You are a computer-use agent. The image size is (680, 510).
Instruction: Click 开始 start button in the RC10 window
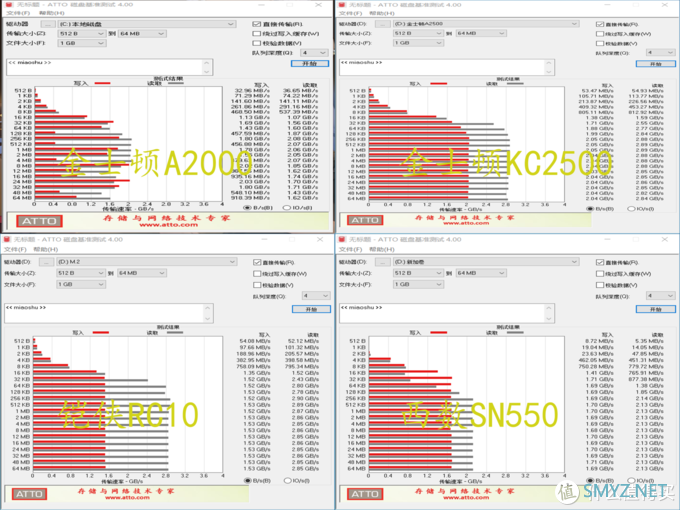click(311, 309)
